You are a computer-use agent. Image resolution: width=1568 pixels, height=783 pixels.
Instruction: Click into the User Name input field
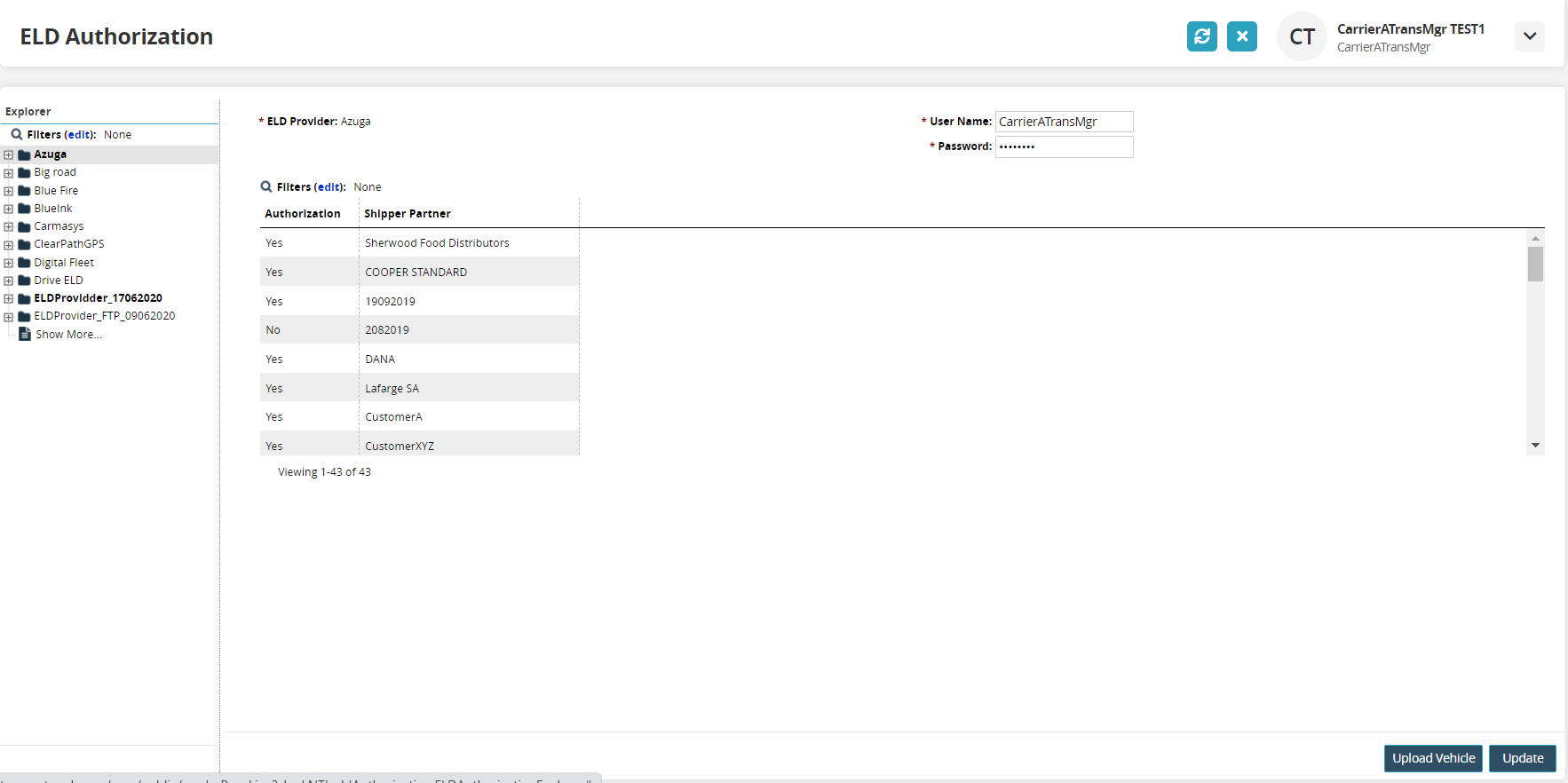(1064, 122)
